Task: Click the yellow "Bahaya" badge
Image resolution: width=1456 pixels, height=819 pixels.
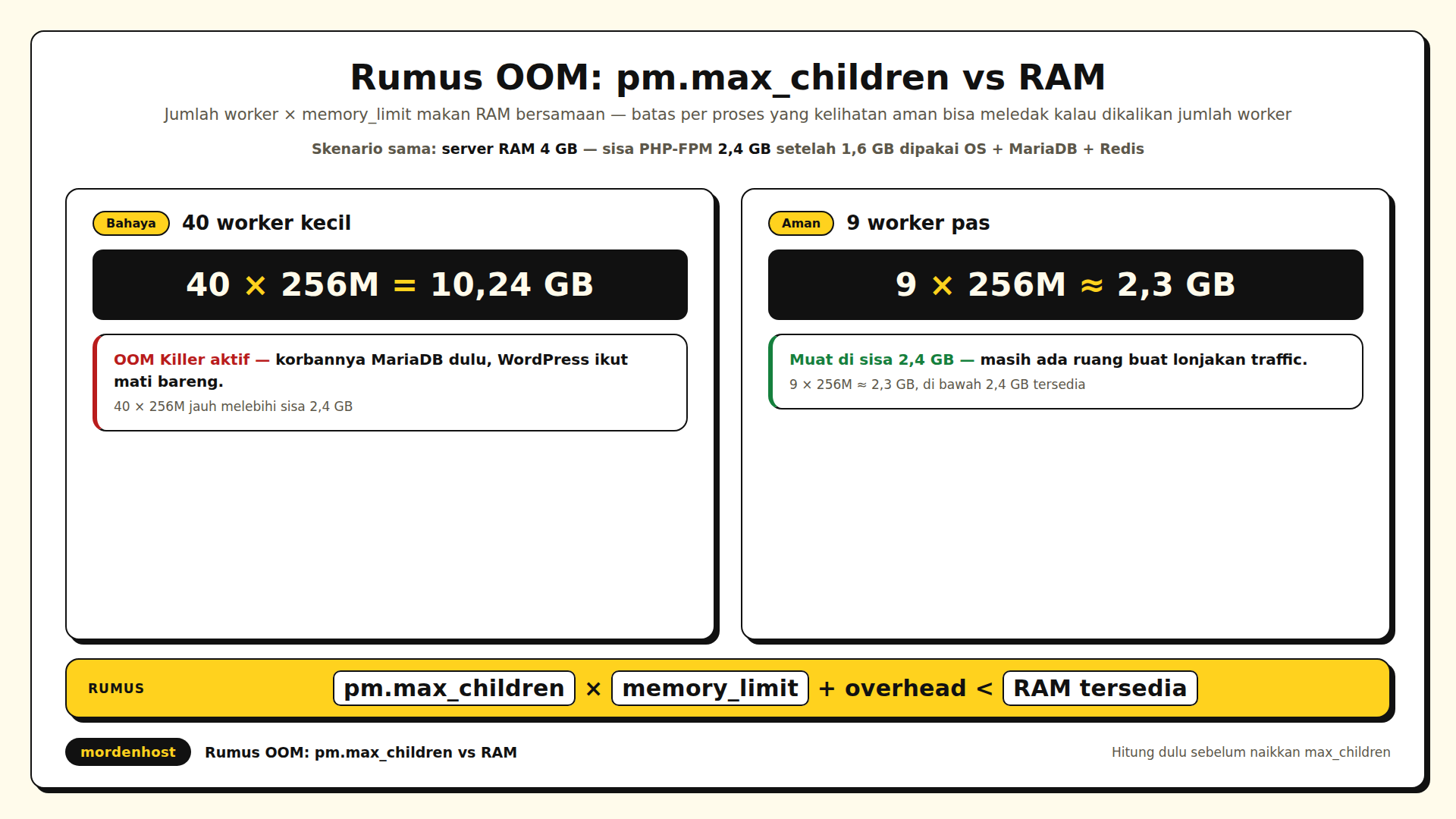Action: point(131,223)
